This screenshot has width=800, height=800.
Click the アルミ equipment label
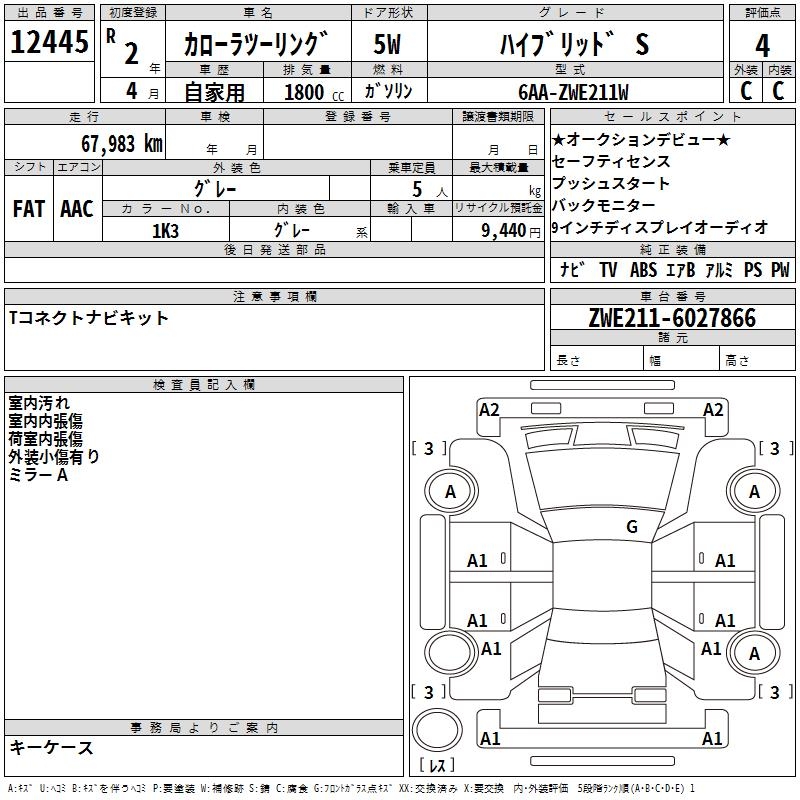click(x=719, y=269)
